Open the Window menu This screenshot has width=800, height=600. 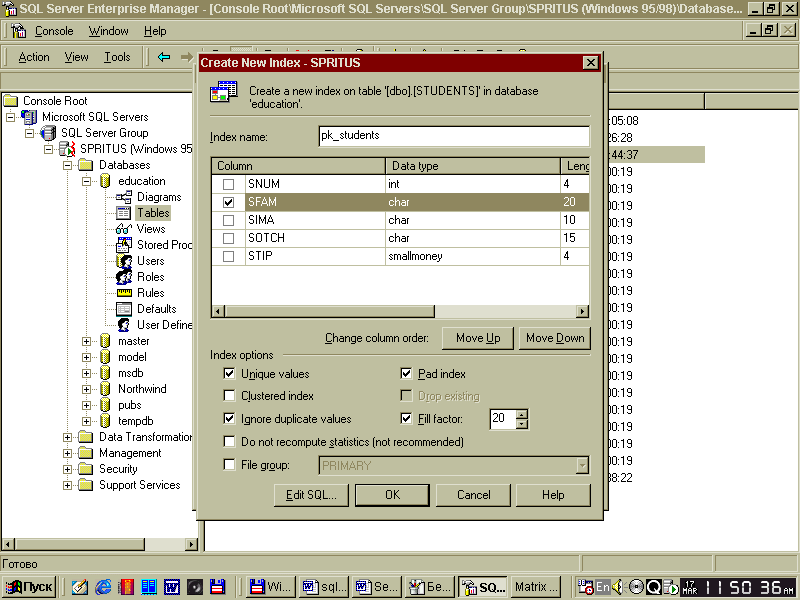[109, 31]
